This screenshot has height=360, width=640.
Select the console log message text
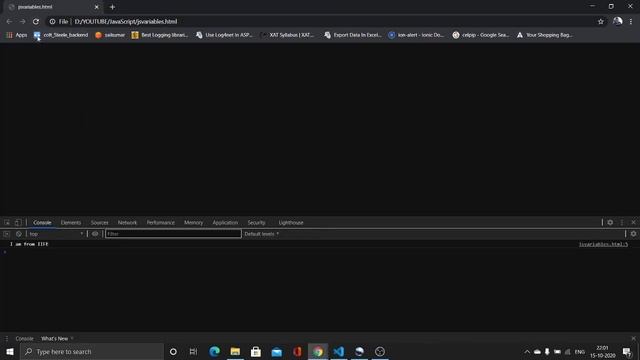point(29,244)
